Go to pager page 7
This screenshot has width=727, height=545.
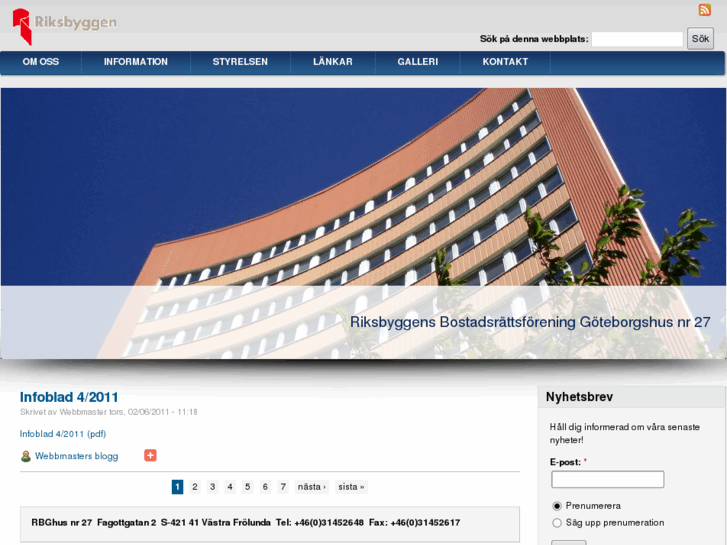coord(283,487)
